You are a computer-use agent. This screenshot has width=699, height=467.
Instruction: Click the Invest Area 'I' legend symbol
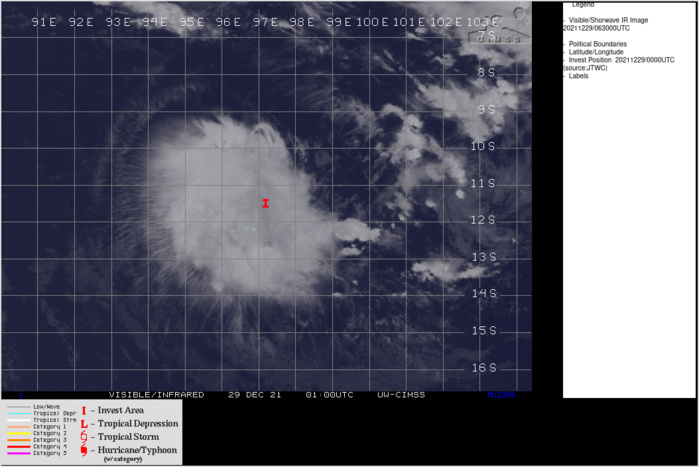click(84, 411)
